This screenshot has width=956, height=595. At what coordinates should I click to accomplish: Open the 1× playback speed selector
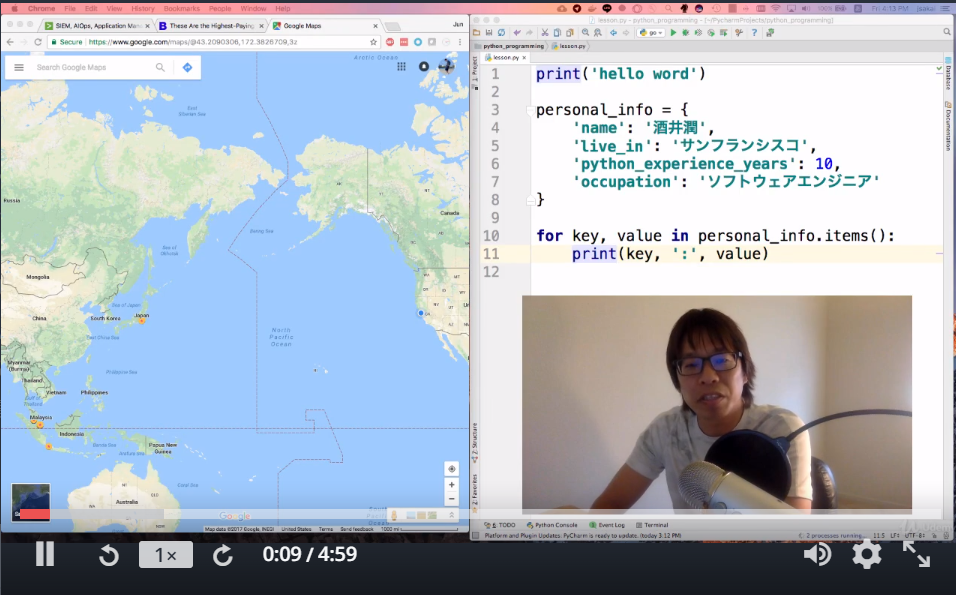pos(165,555)
